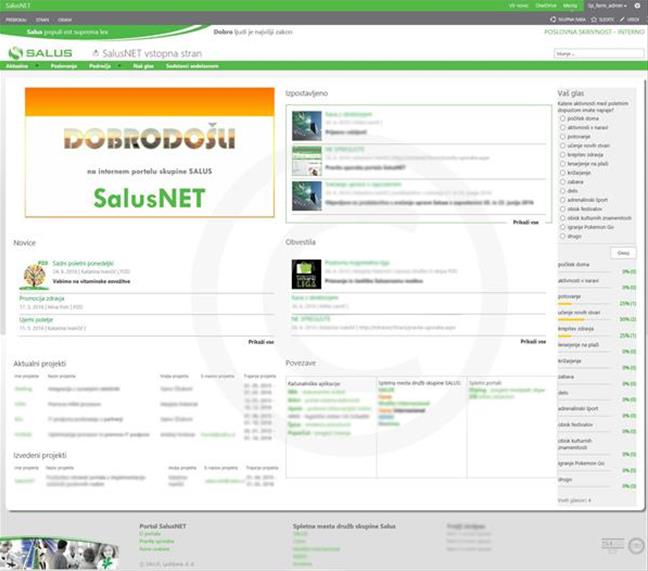648x571 pixels.
Task: Switch to the PREBRSKAJ ribbon tab
Action: pyautogui.click(x=16, y=20)
